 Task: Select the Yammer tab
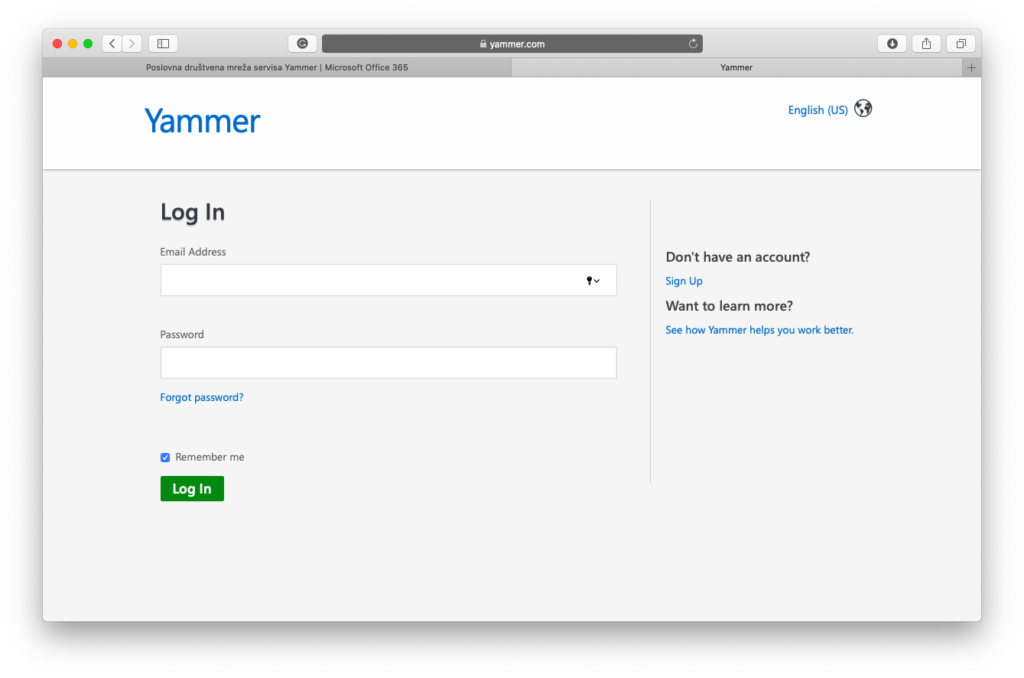pyautogui.click(x=736, y=68)
